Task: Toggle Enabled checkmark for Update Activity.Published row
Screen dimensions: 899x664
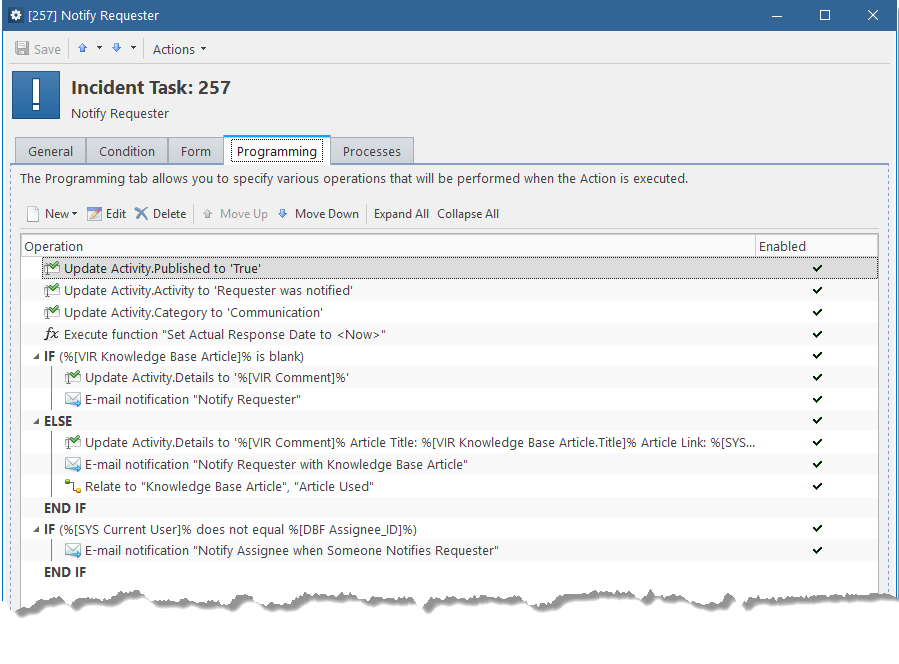Action: pos(817,268)
